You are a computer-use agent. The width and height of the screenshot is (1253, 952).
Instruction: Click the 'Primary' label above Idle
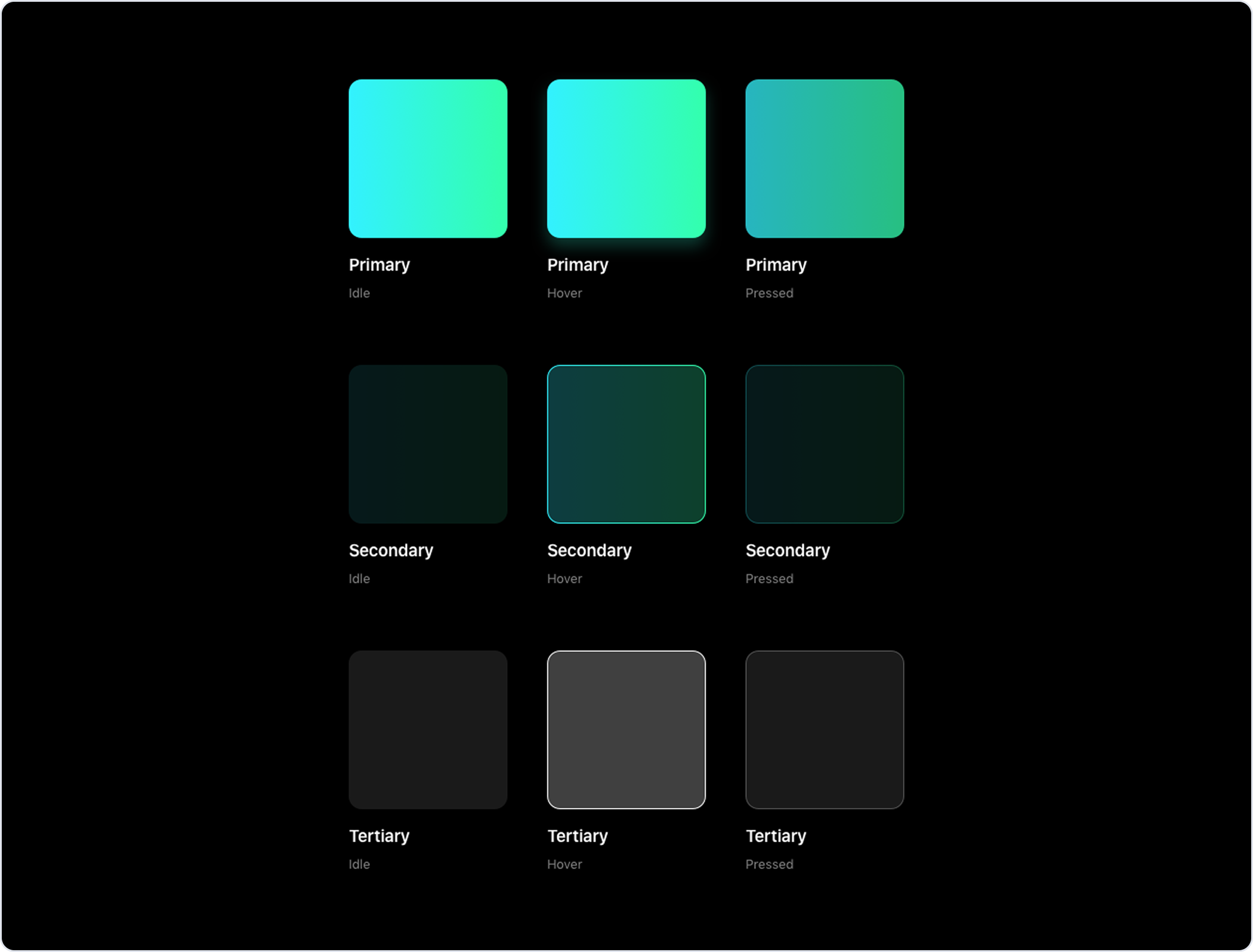point(379,265)
